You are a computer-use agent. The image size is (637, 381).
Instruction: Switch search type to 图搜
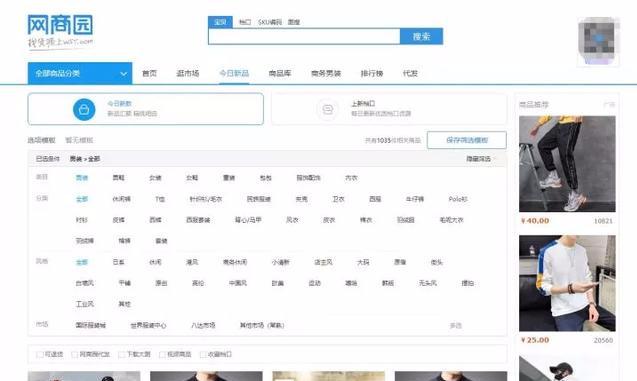[x=294, y=22]
